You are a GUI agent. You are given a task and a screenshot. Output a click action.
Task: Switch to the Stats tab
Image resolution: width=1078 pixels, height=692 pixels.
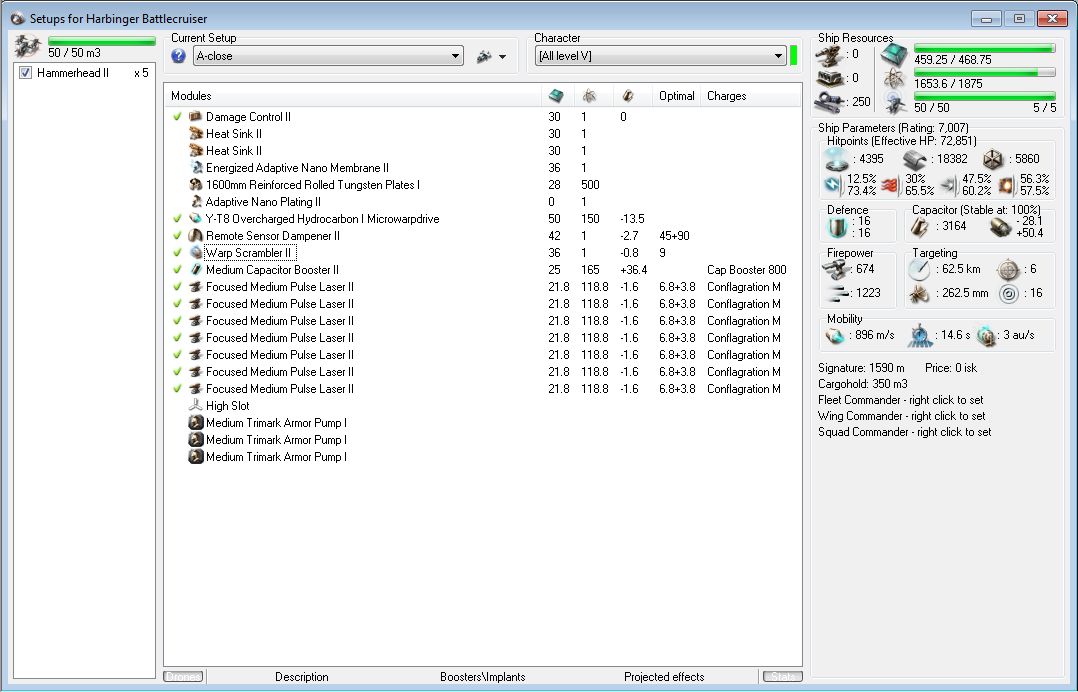(782, 677)
